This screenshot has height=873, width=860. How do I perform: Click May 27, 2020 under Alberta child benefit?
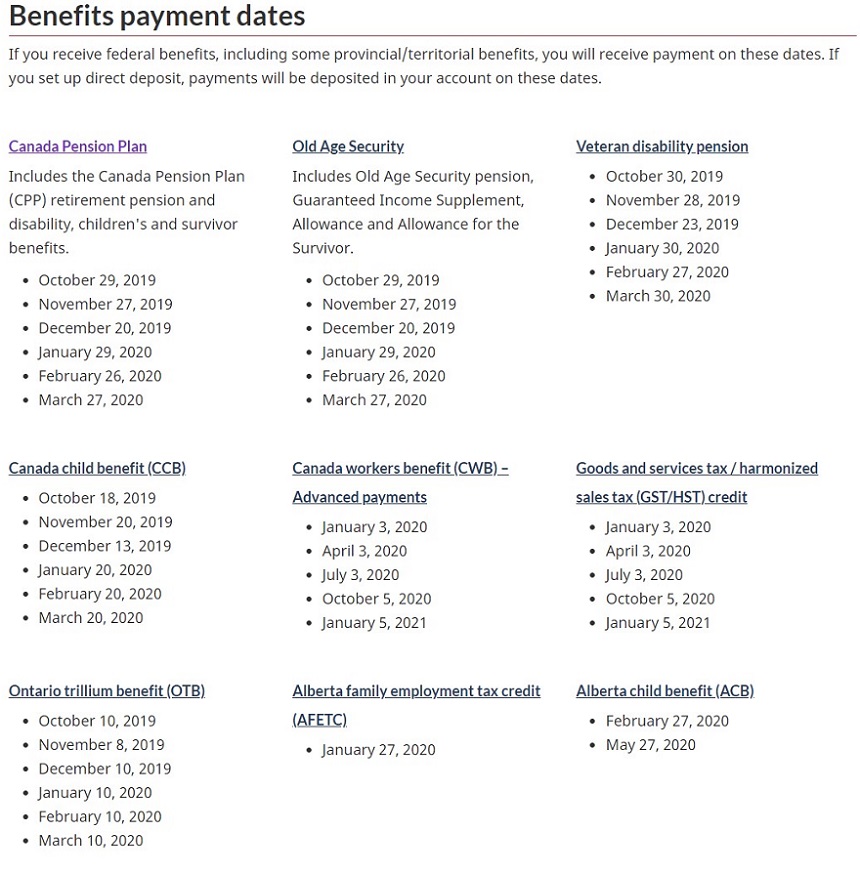(x=651, y=745)
